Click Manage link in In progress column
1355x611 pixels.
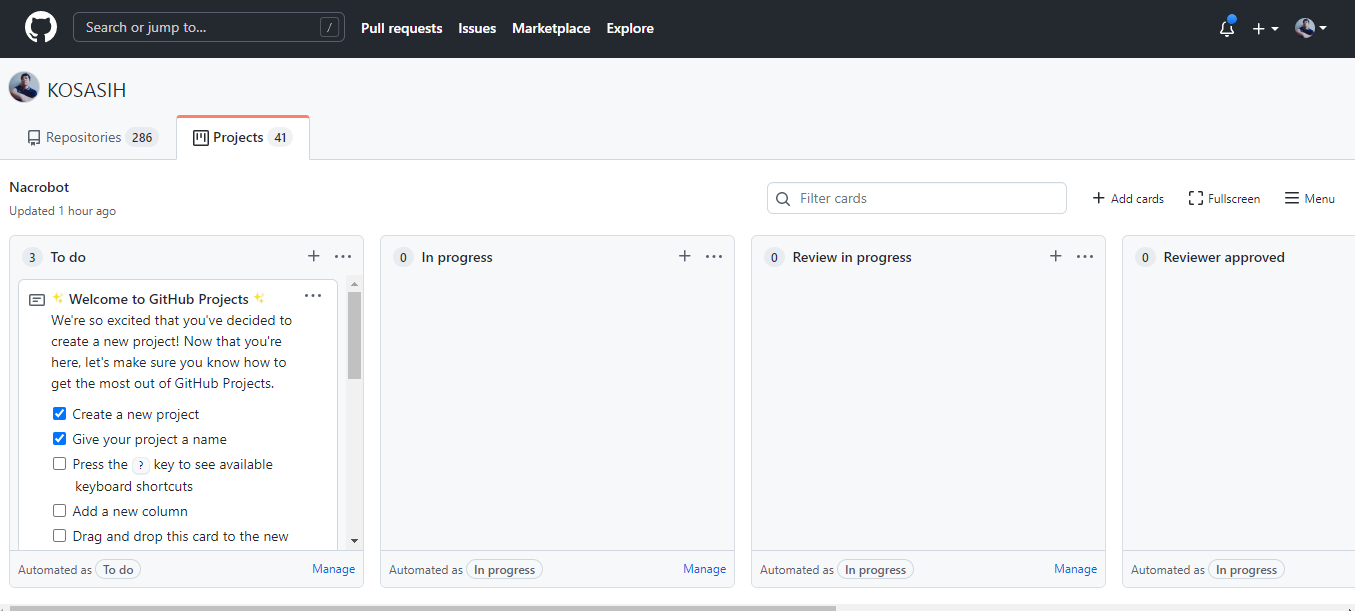tap(704, 569)
